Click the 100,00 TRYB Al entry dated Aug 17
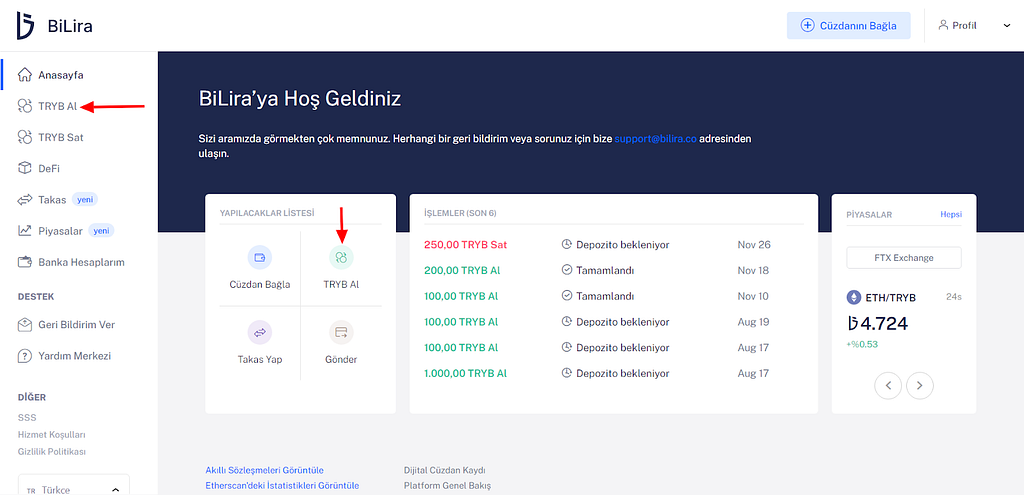This screenshot has height=495, width=1024. 461,347
